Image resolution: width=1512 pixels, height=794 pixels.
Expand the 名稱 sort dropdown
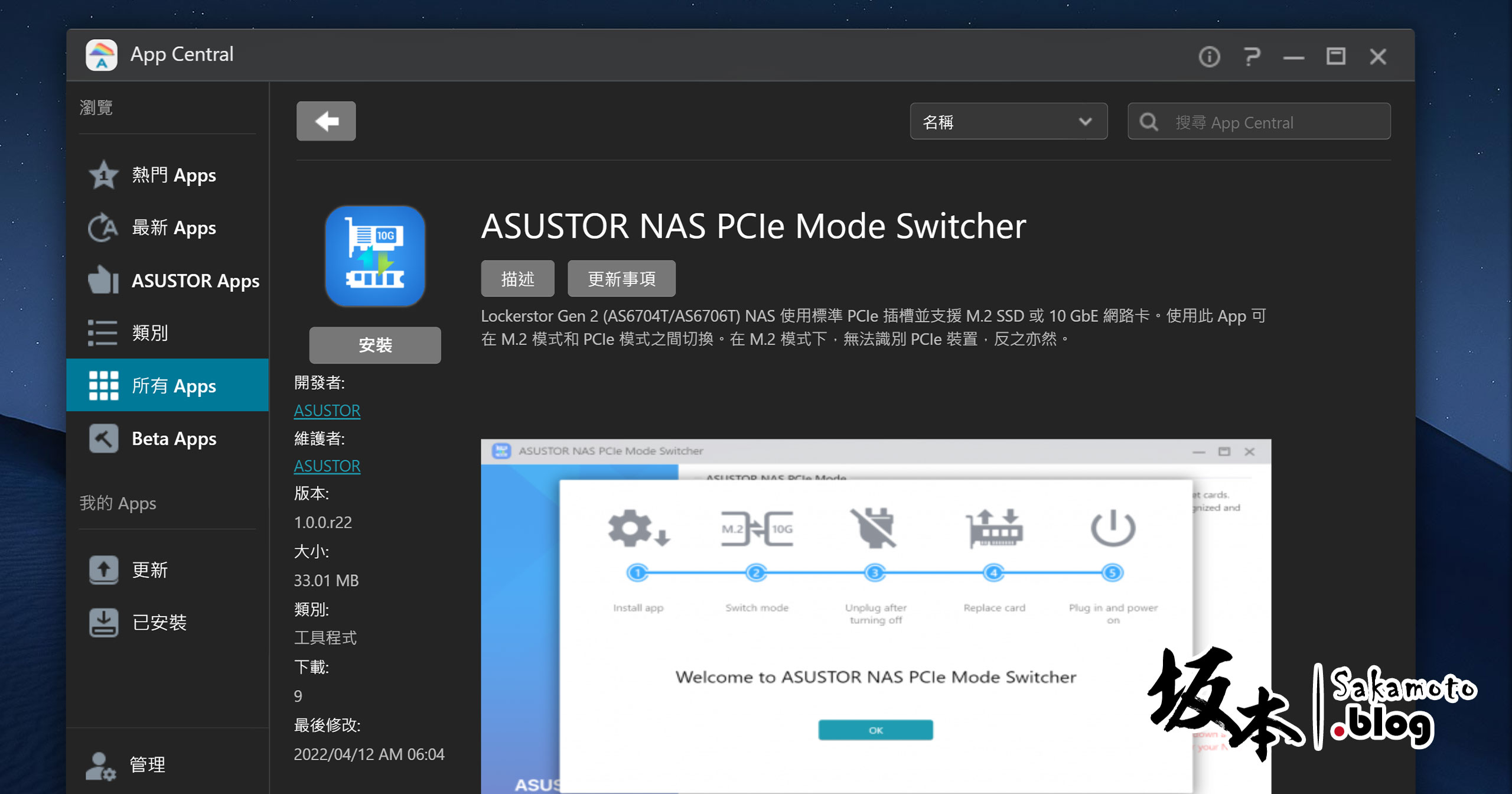point(1008,122)
